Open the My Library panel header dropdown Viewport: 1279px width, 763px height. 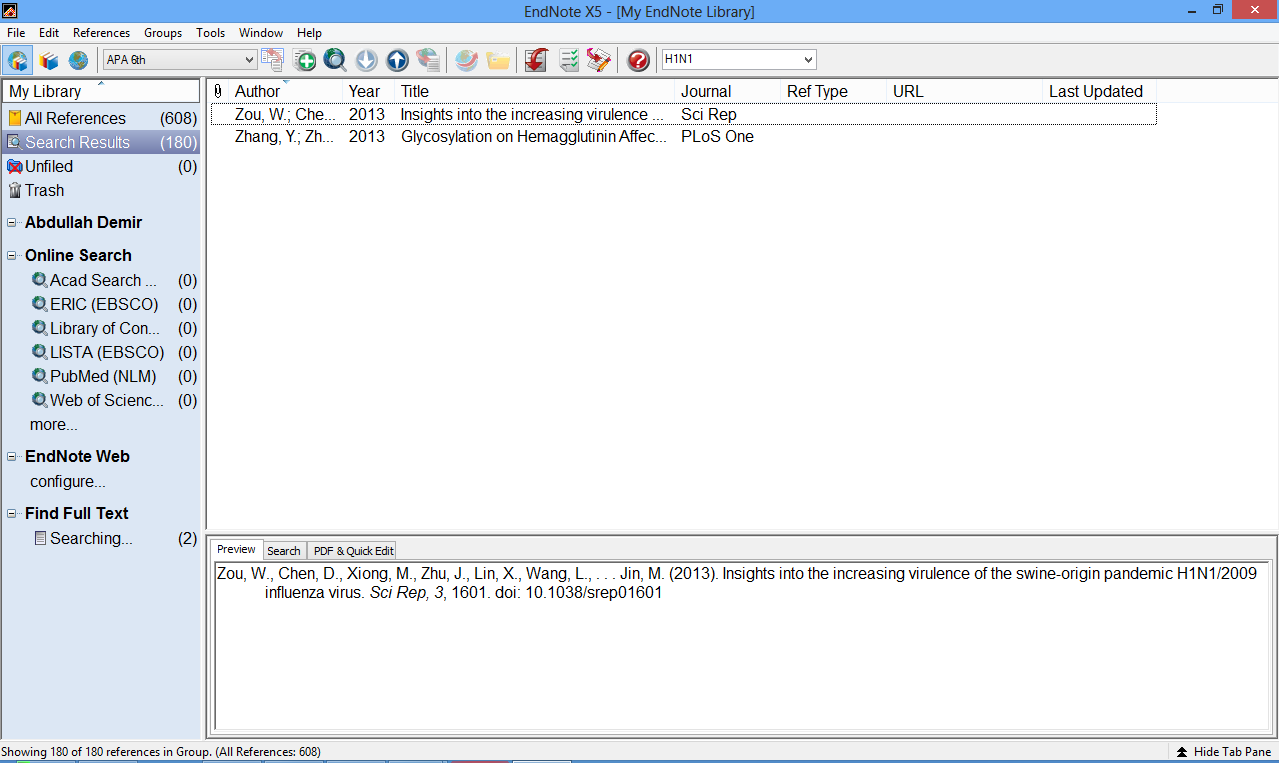coord(100,91)
